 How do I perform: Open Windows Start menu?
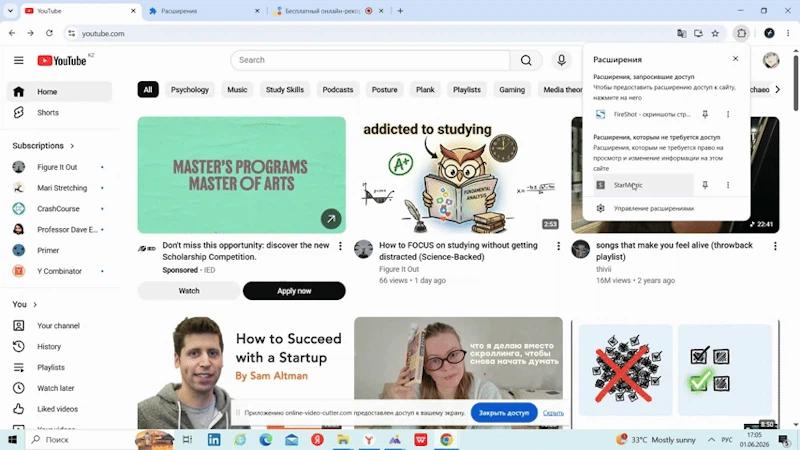pos(12,439)
